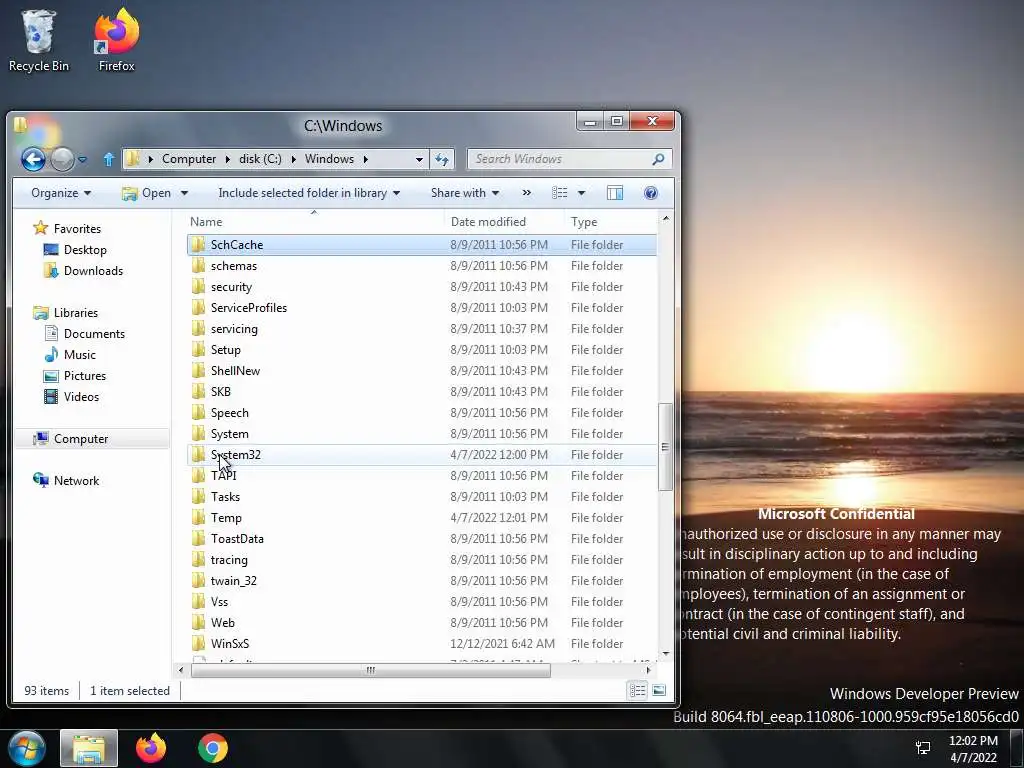Image resolution: width=1024 pixels, height=768 pixels.
Task: Open recent pages dropdown beside navigation arrows
Action: (82, 159)
